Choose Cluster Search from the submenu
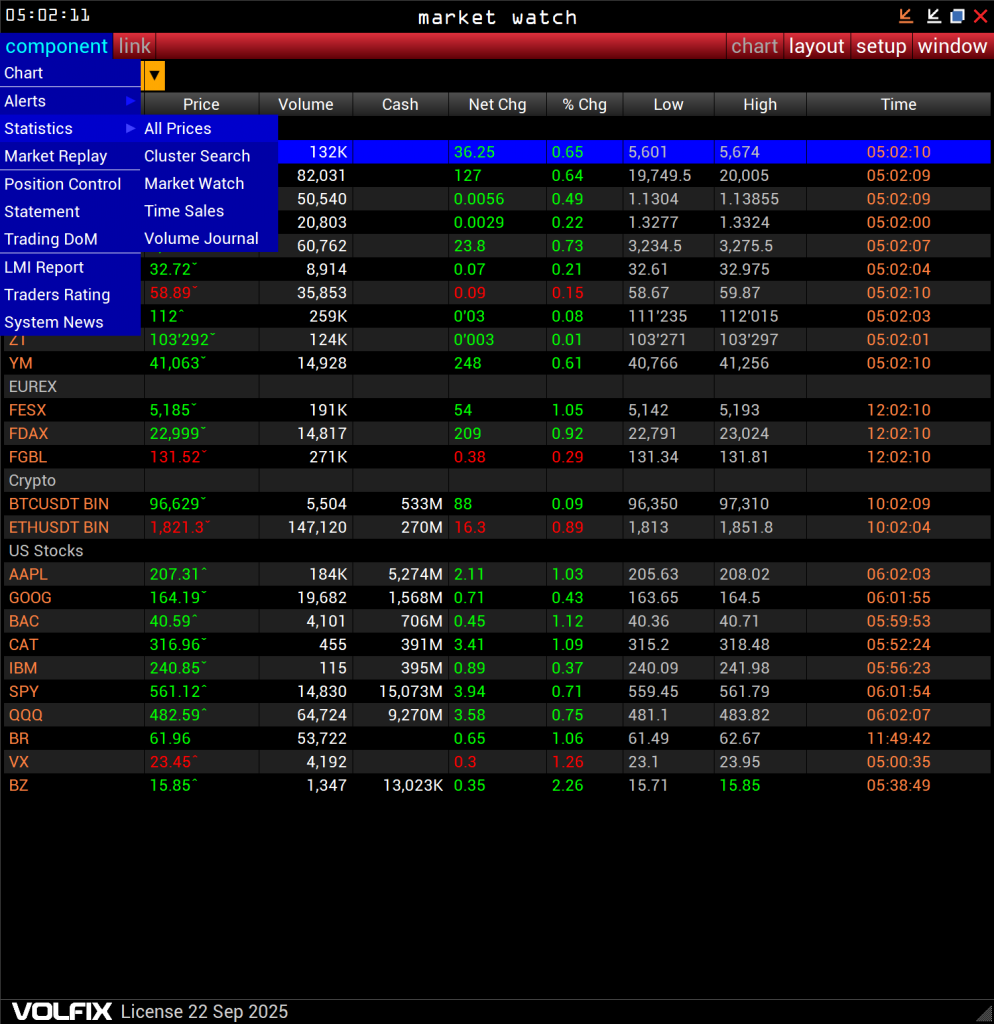This screenshot has height=1024, width=994. point(209,156)
